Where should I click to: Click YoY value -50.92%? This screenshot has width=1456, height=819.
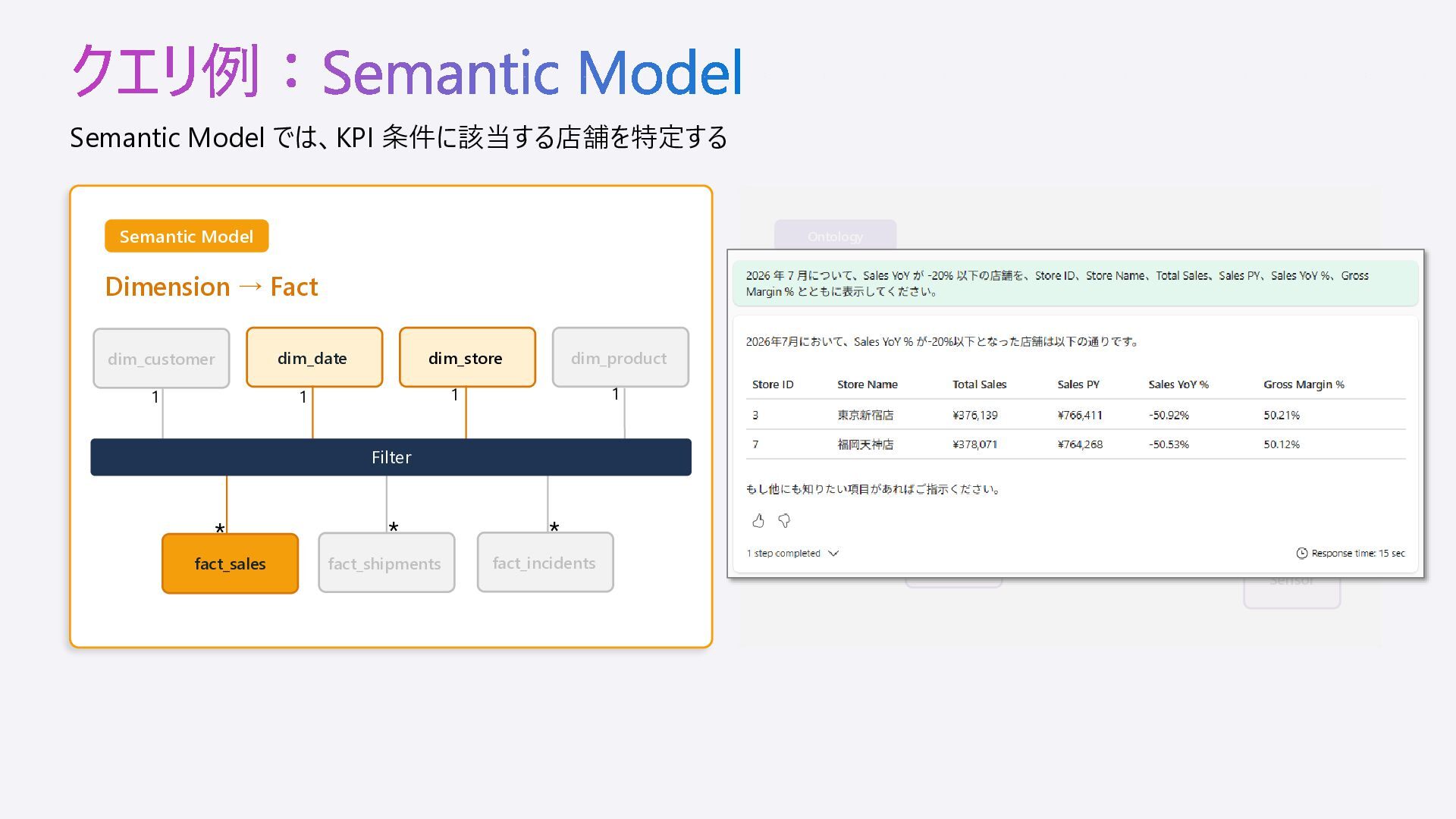pyautogui.click(x=1169, y=415)
